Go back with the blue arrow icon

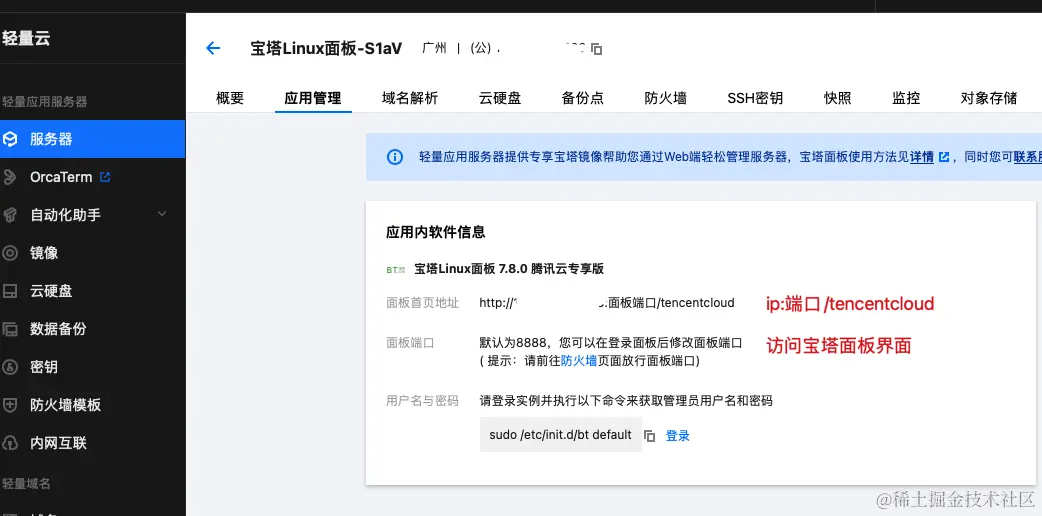coord(213,48)
